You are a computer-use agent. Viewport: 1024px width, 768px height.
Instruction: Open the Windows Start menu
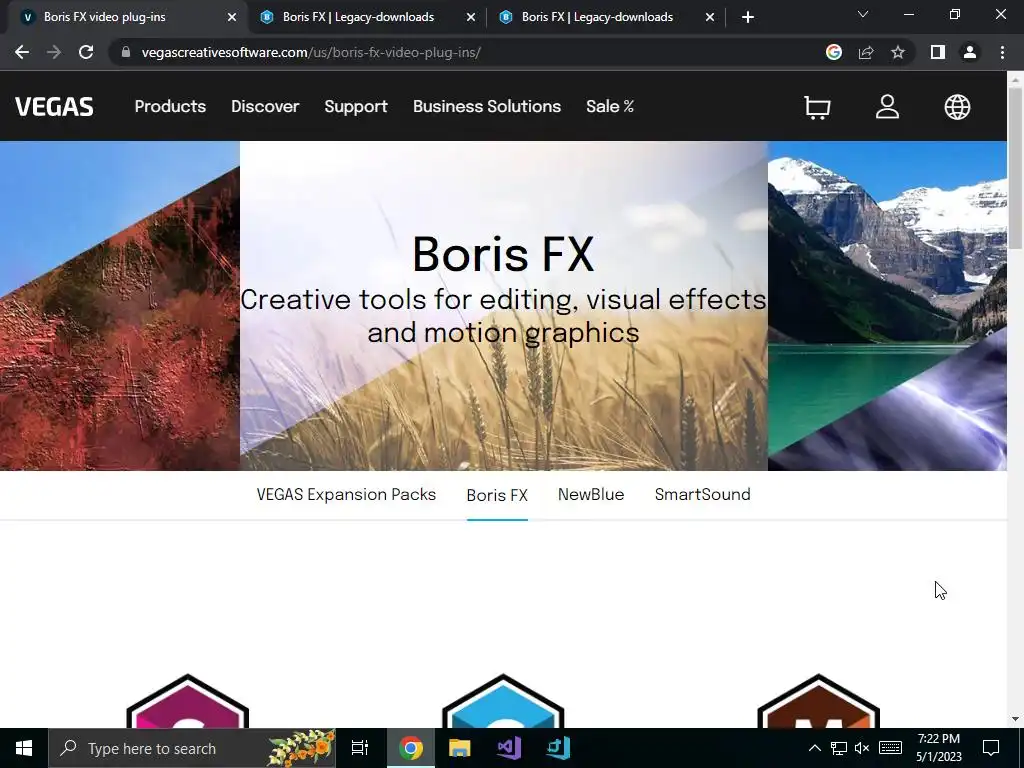24,748
